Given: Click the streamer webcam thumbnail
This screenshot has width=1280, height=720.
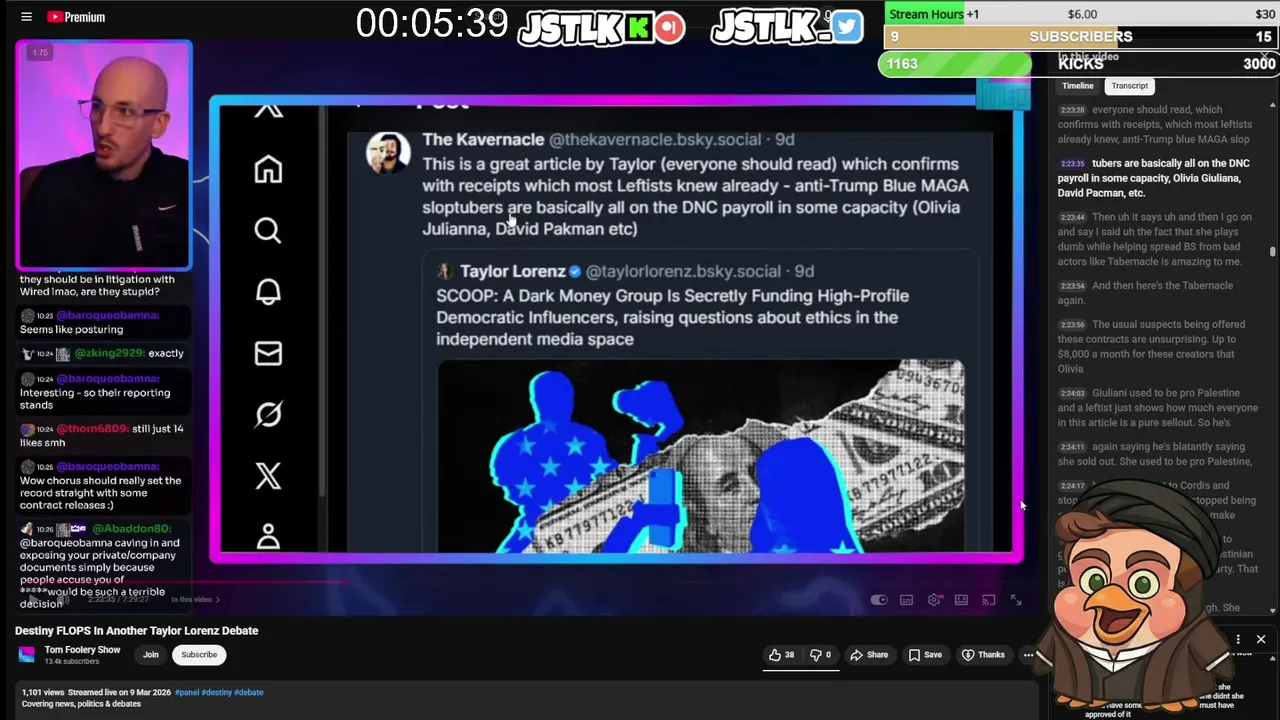Looking at the screenshot, I should [104, 155].
